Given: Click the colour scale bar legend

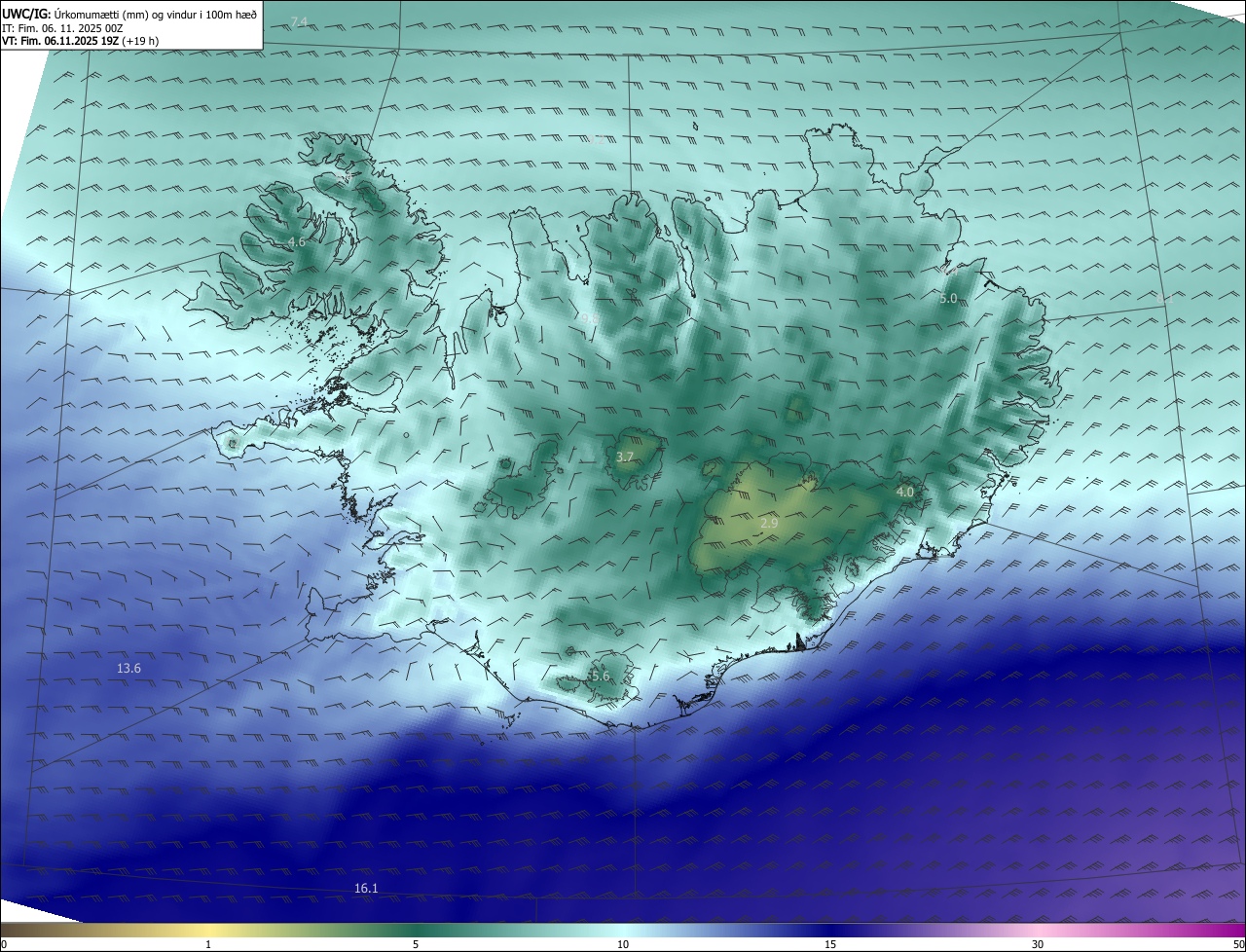Looking at the screenshot, I should [623, 931].
